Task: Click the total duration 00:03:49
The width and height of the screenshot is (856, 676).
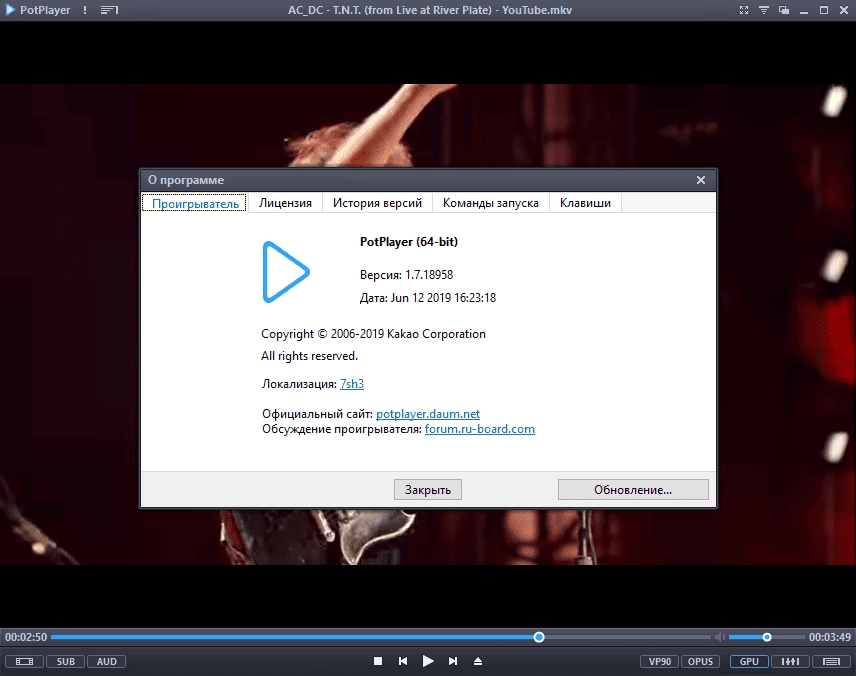Action: (x=830, y=637)
